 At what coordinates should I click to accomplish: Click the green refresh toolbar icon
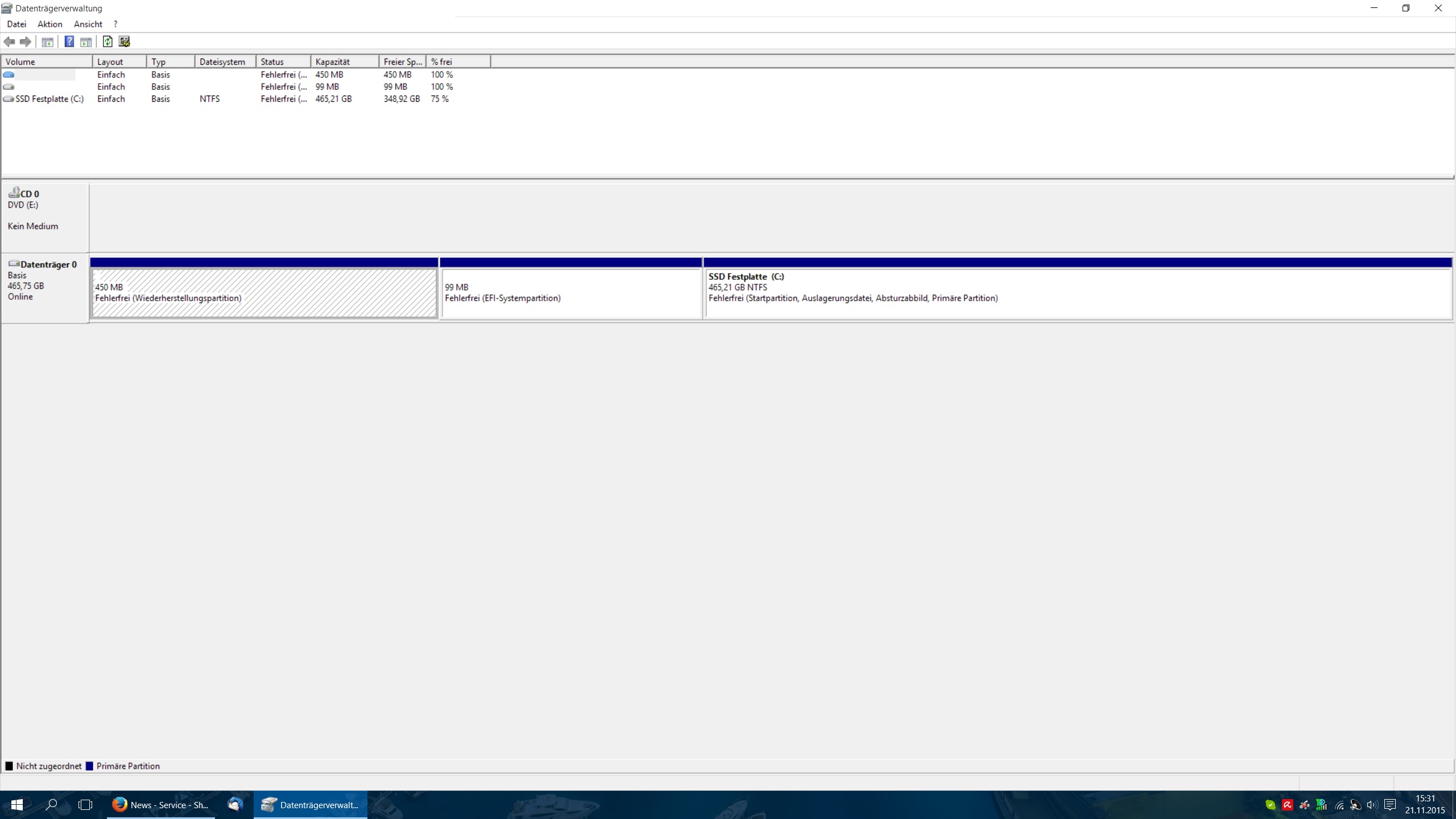pos(107,42)
